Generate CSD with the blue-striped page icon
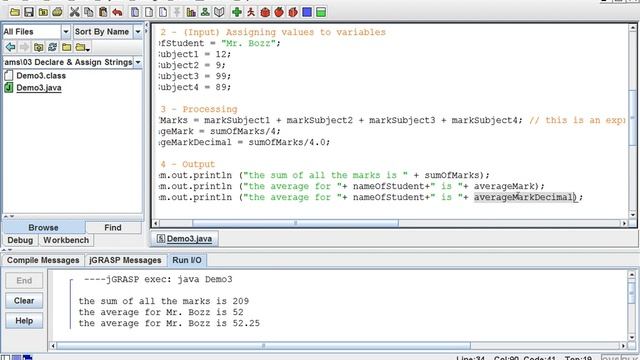The height and width of the screenshot is (360, 640). coord(135,12)
